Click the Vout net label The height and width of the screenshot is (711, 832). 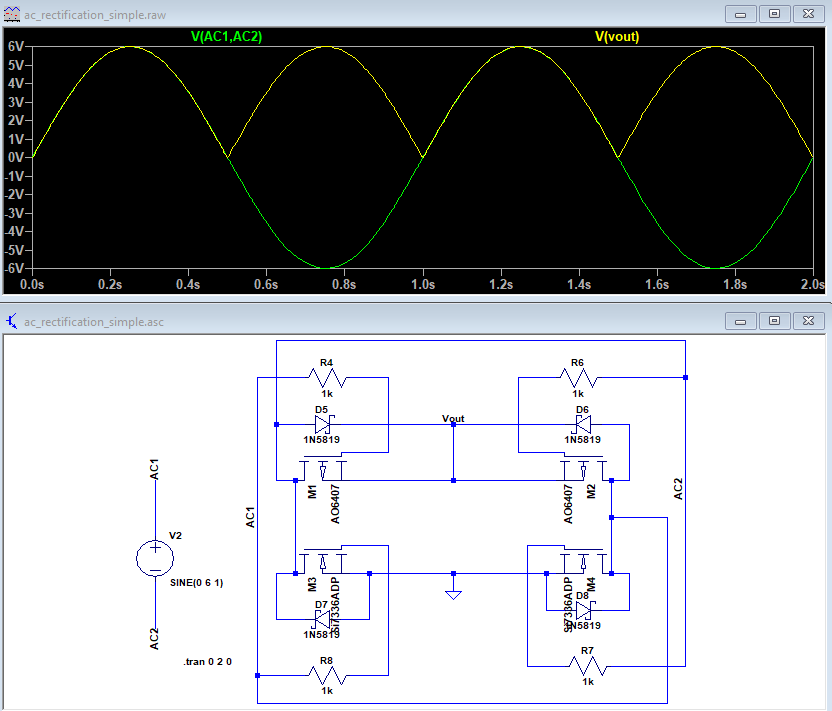(453, 419)
